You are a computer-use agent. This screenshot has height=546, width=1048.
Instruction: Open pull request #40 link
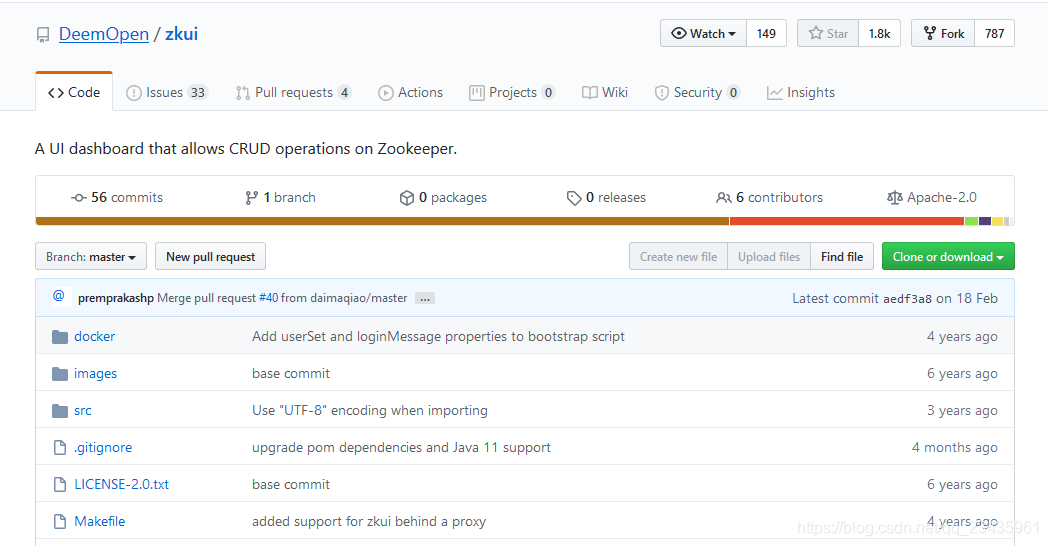click(x=269, y=298)
